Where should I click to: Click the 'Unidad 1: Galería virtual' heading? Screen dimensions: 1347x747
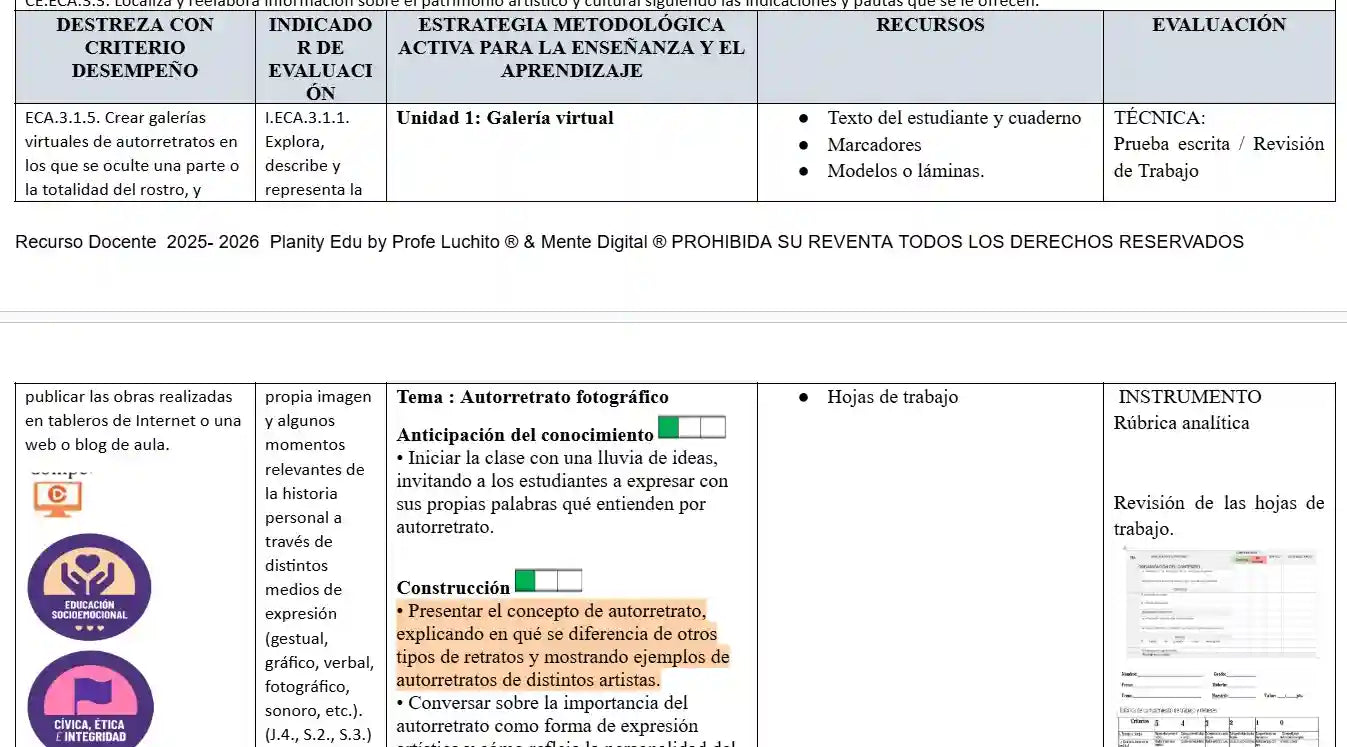[505, 118]
